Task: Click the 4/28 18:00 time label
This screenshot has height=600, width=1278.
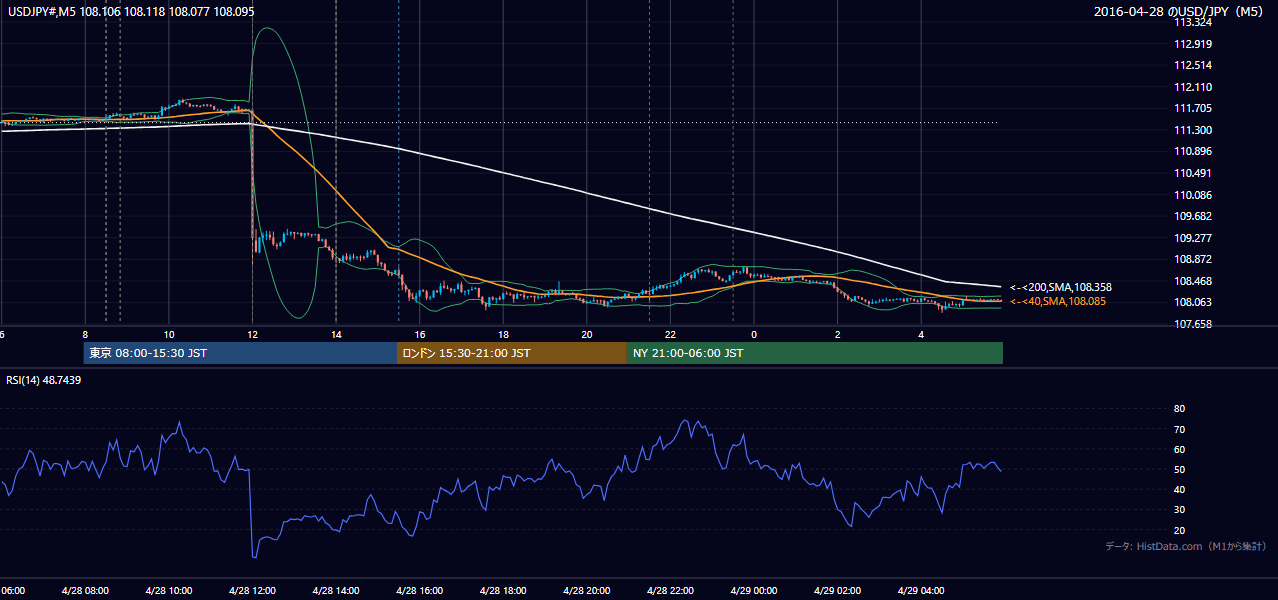Action: (x=502, y=590)
